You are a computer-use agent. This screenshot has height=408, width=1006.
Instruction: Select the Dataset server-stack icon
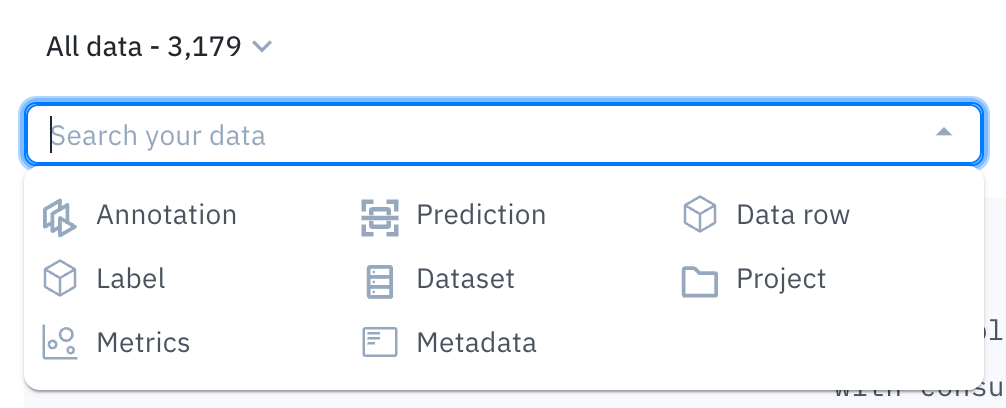[x=380, y=281]
